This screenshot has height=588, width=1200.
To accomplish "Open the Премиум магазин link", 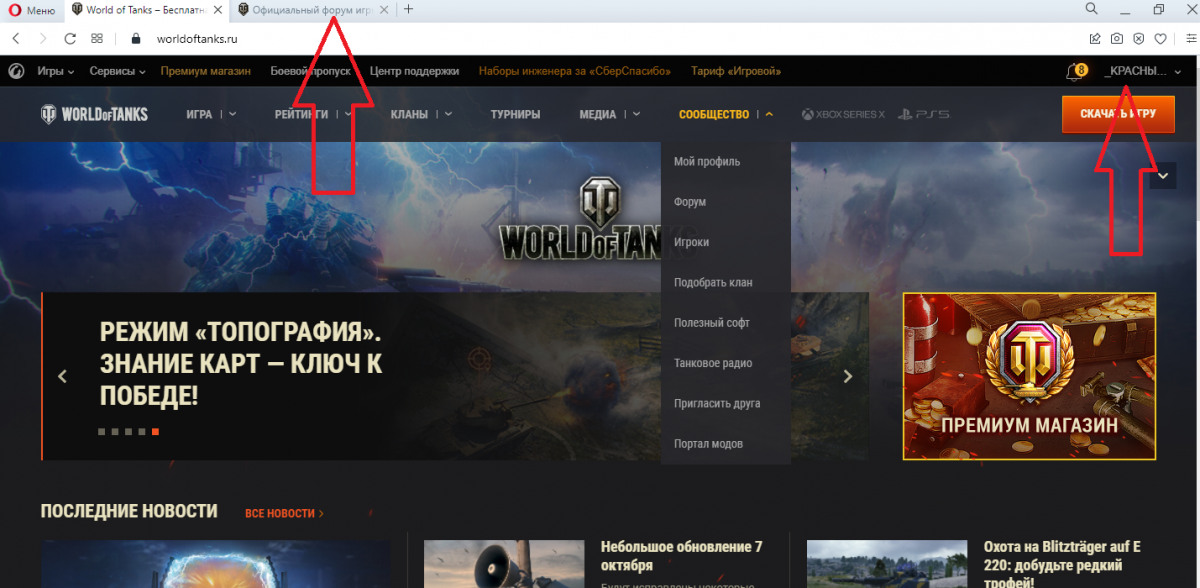I will click(205, 71).
